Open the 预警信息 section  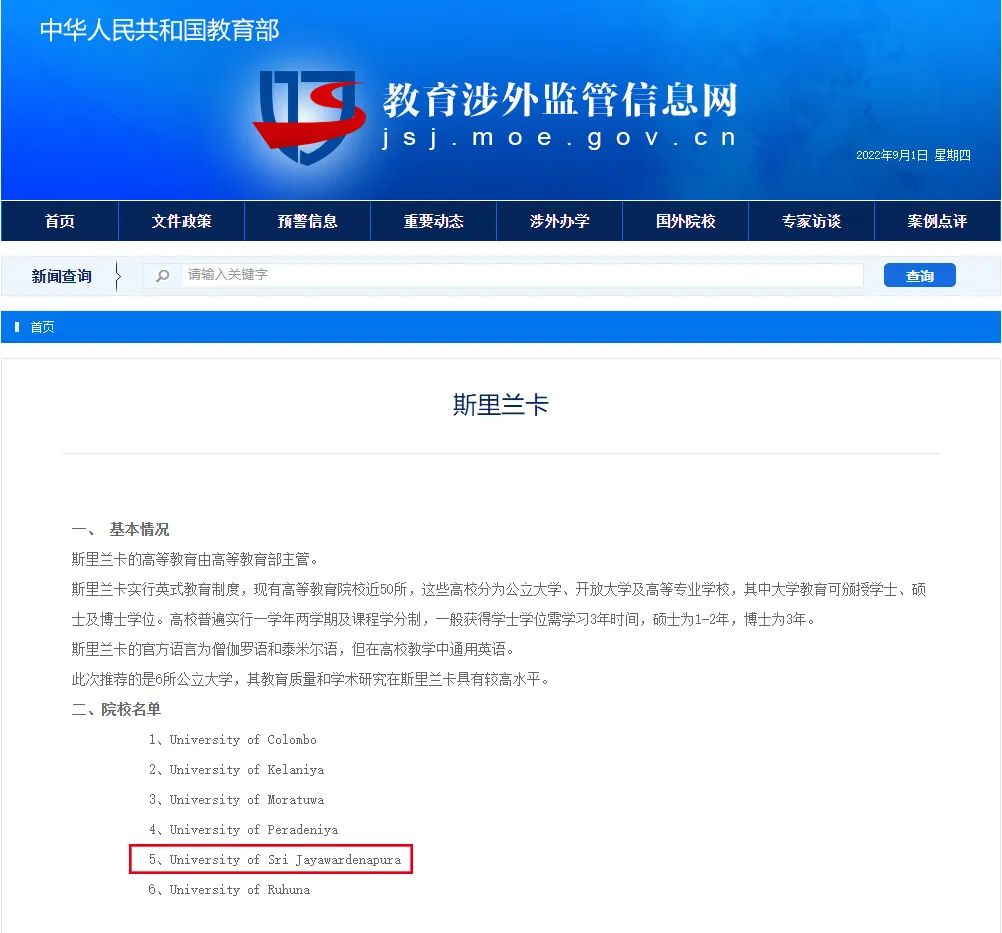(x=307, y=220)
